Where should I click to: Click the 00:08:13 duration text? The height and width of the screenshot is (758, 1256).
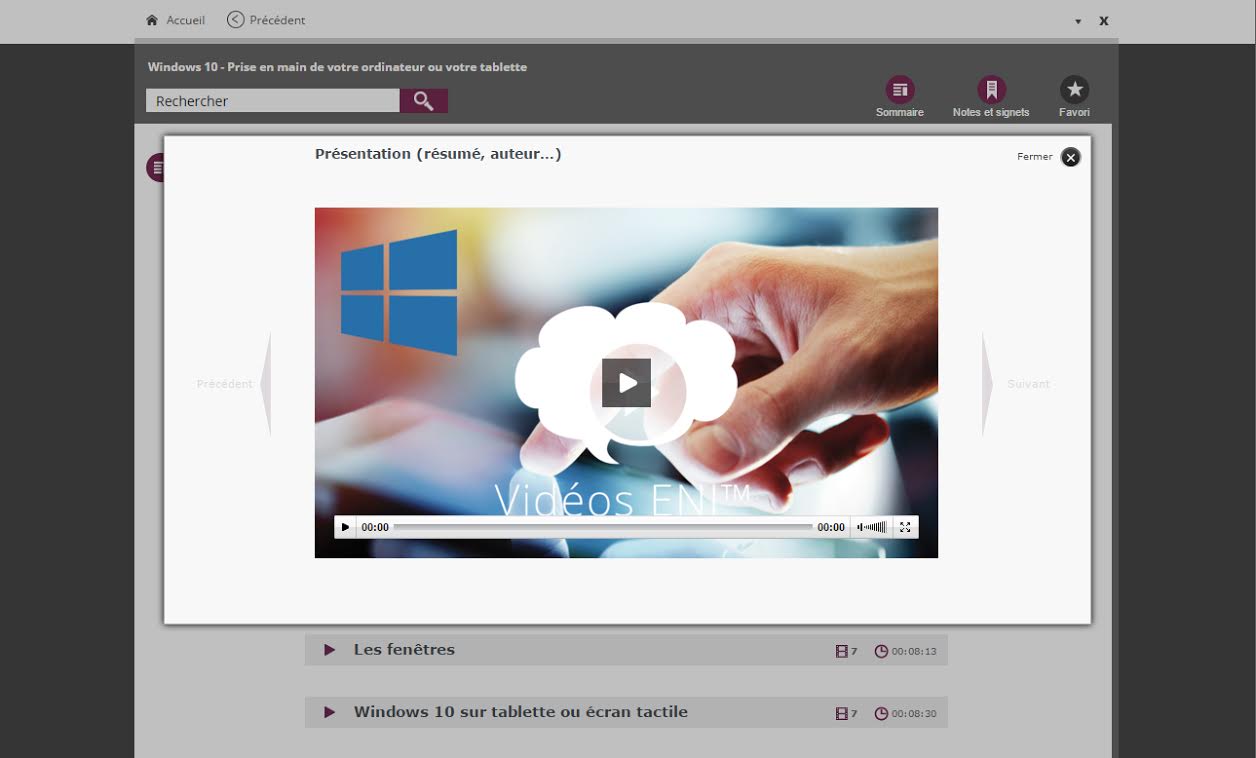tap(914, 652)
